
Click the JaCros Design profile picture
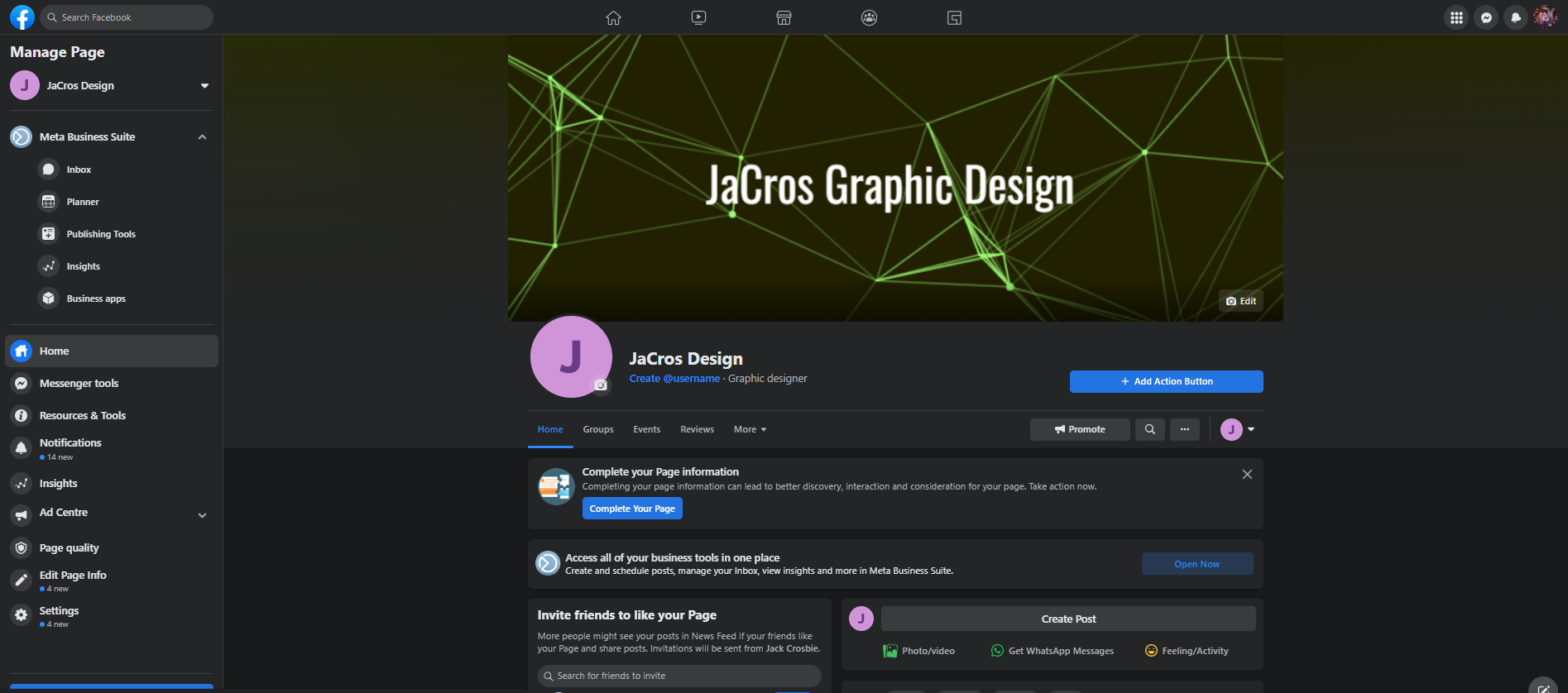point(571,356)
